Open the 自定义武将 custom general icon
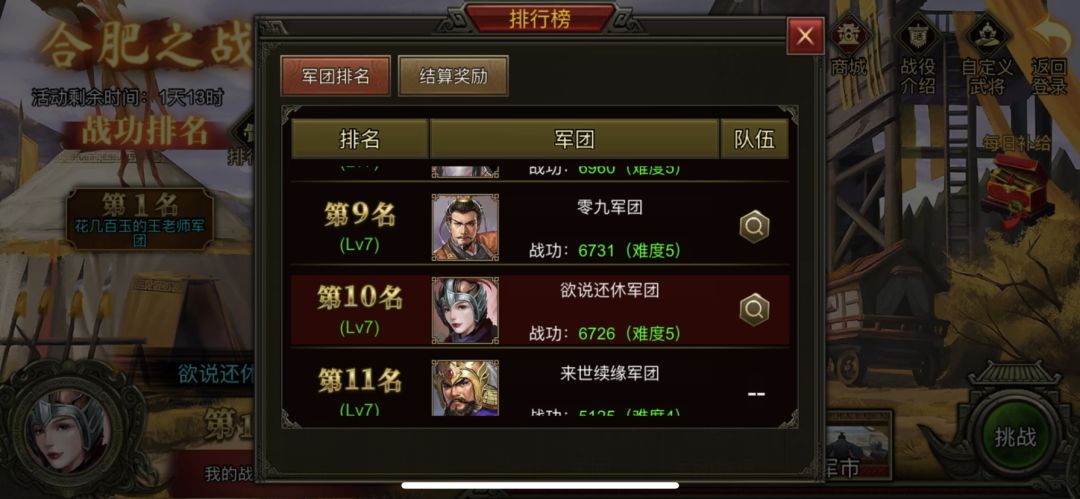 (x=986, y=53)
